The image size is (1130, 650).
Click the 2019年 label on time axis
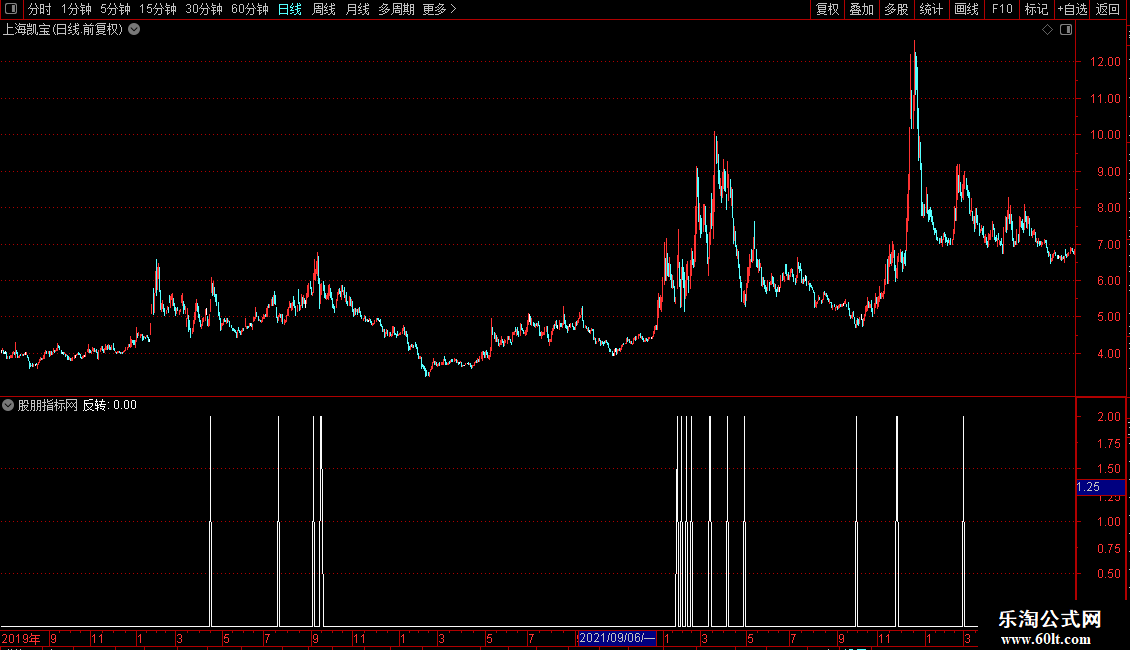pos(21,638)
